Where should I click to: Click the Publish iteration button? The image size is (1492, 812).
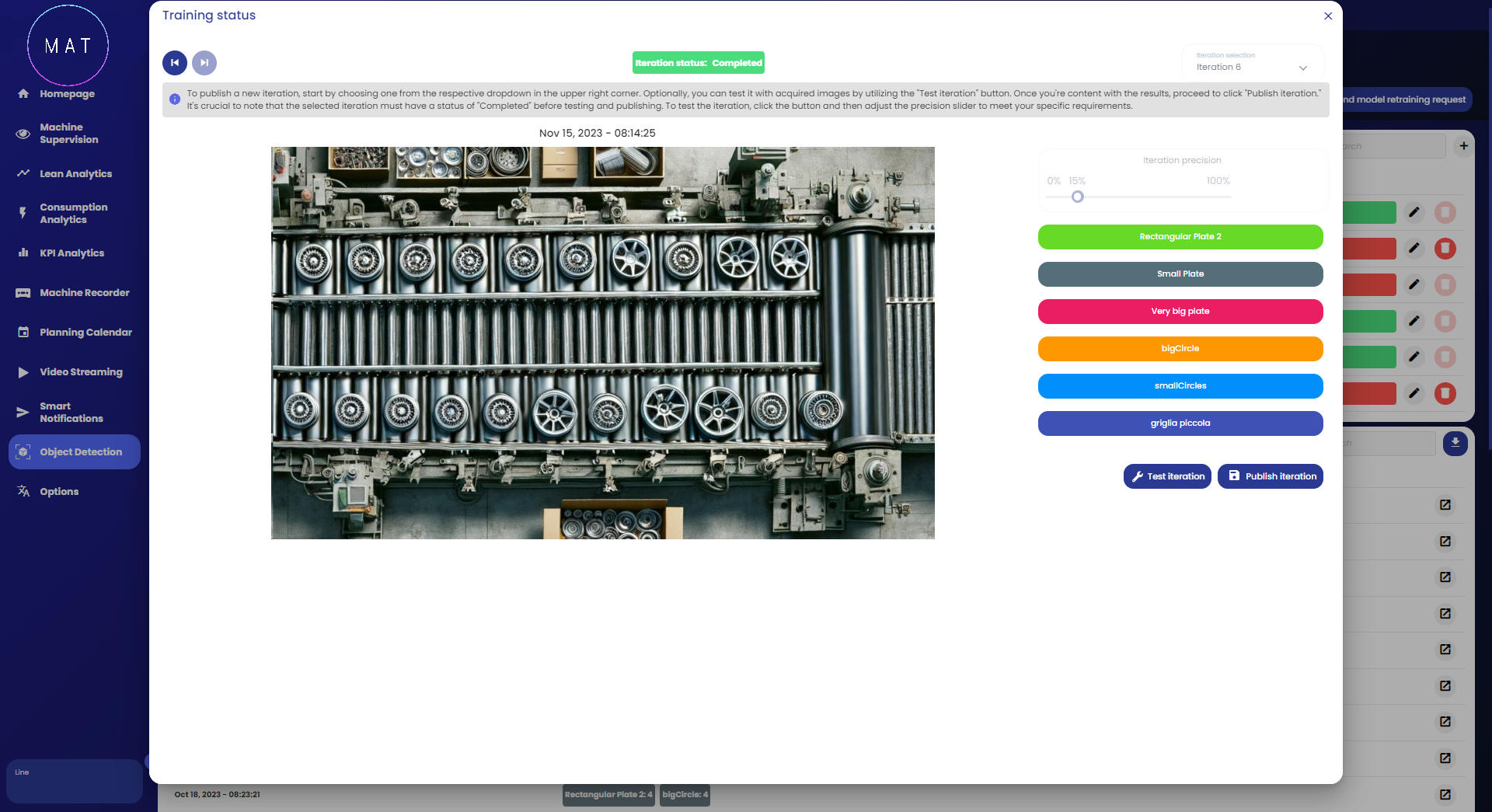(x=1270, y=476)
